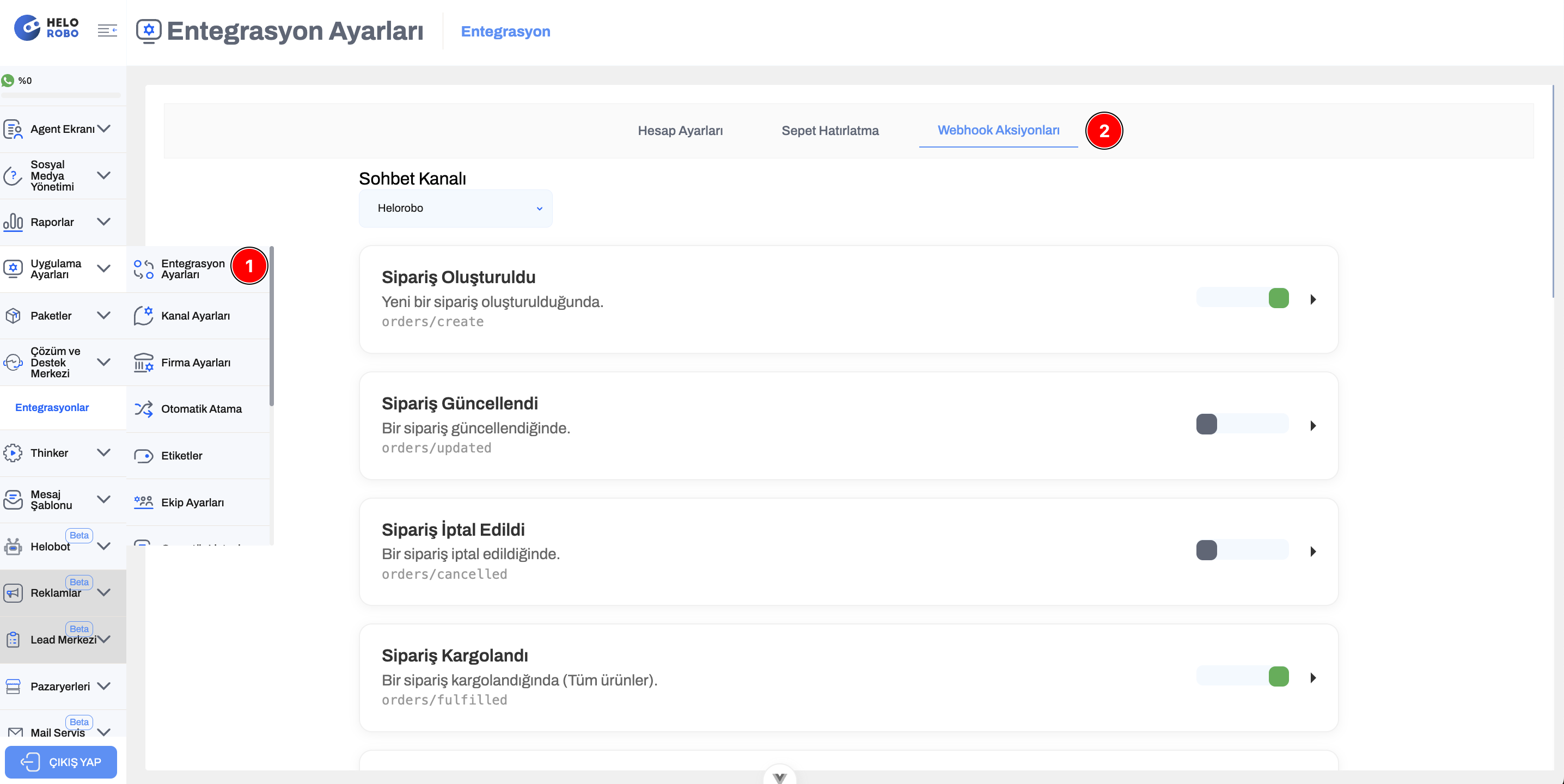
Task: Click the Entegrasyon Ayarları header gear icon
Action: point(149,31)
